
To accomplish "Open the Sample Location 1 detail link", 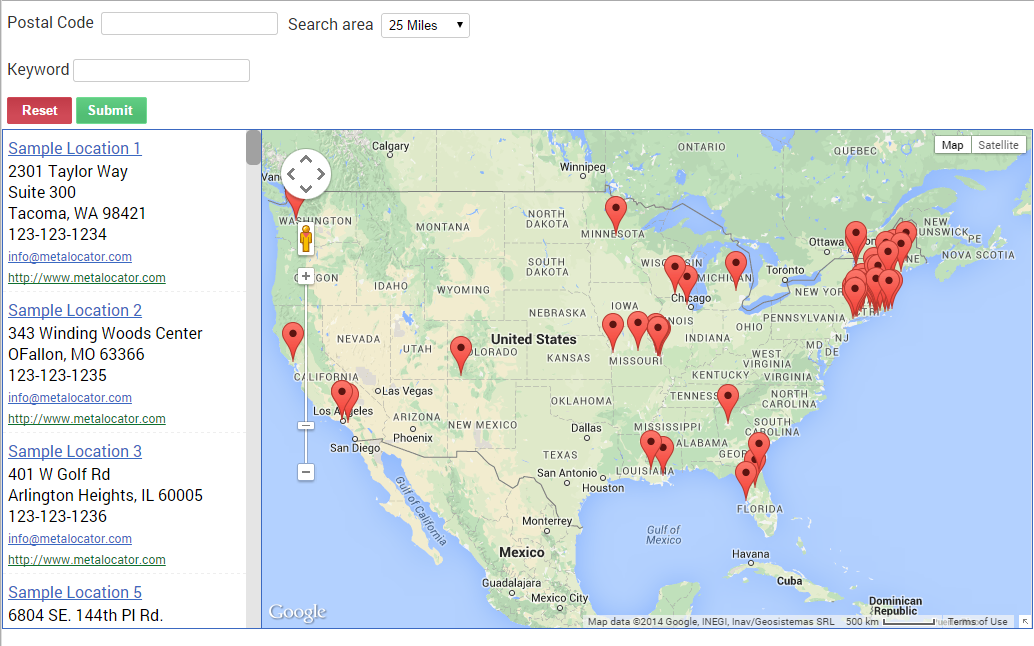I will pyautogui.click(x=74, y=148).
